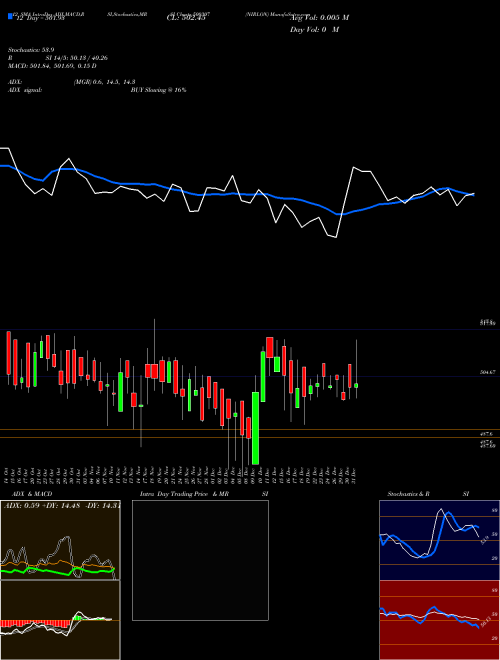Click the 'Day Vol: 0 M' label
Viewport: 500px width, 660px height.
click(x=314, y=30)
